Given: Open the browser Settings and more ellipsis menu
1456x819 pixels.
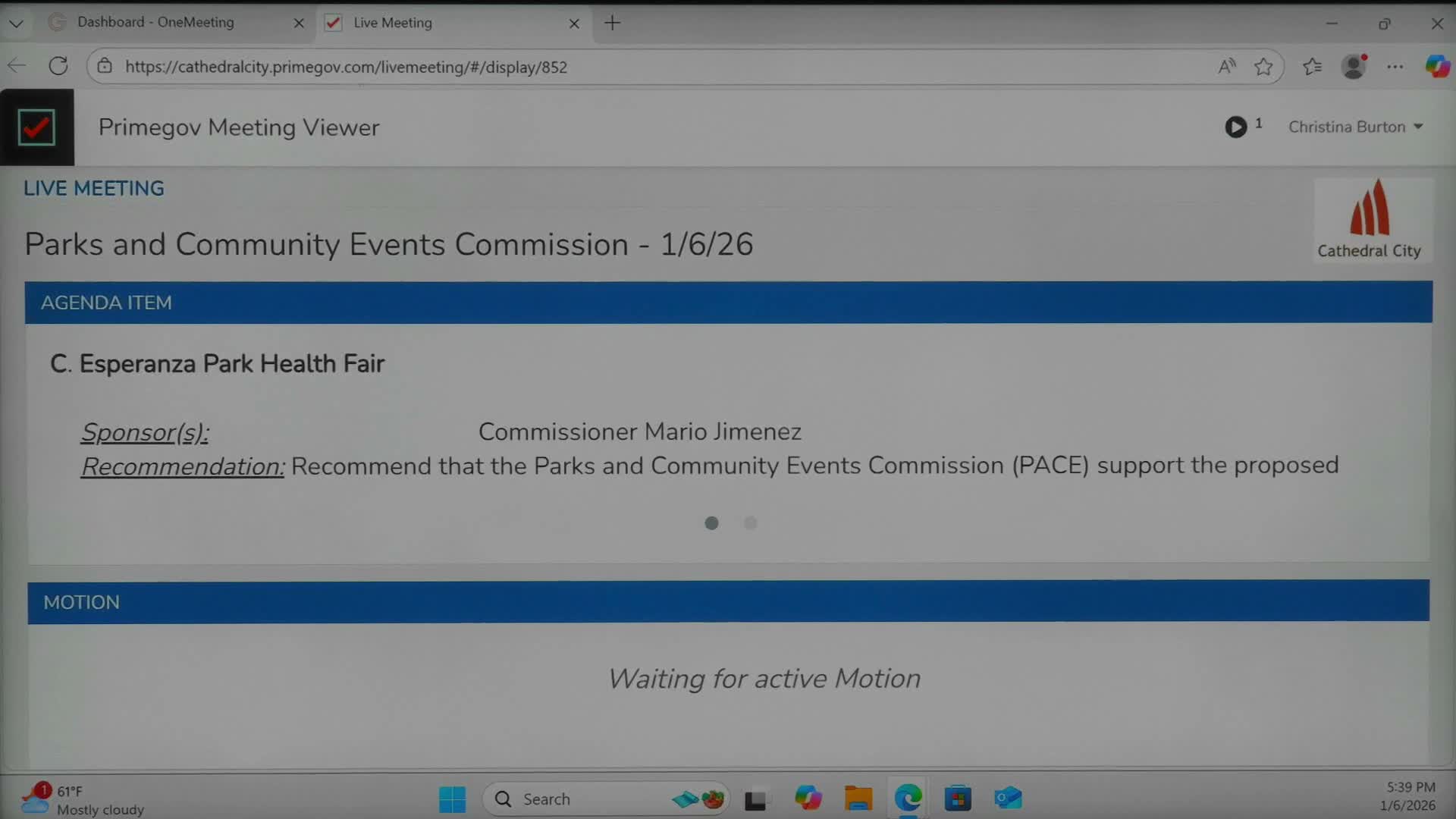Looking at the screenshot, I should point(1395,66).
